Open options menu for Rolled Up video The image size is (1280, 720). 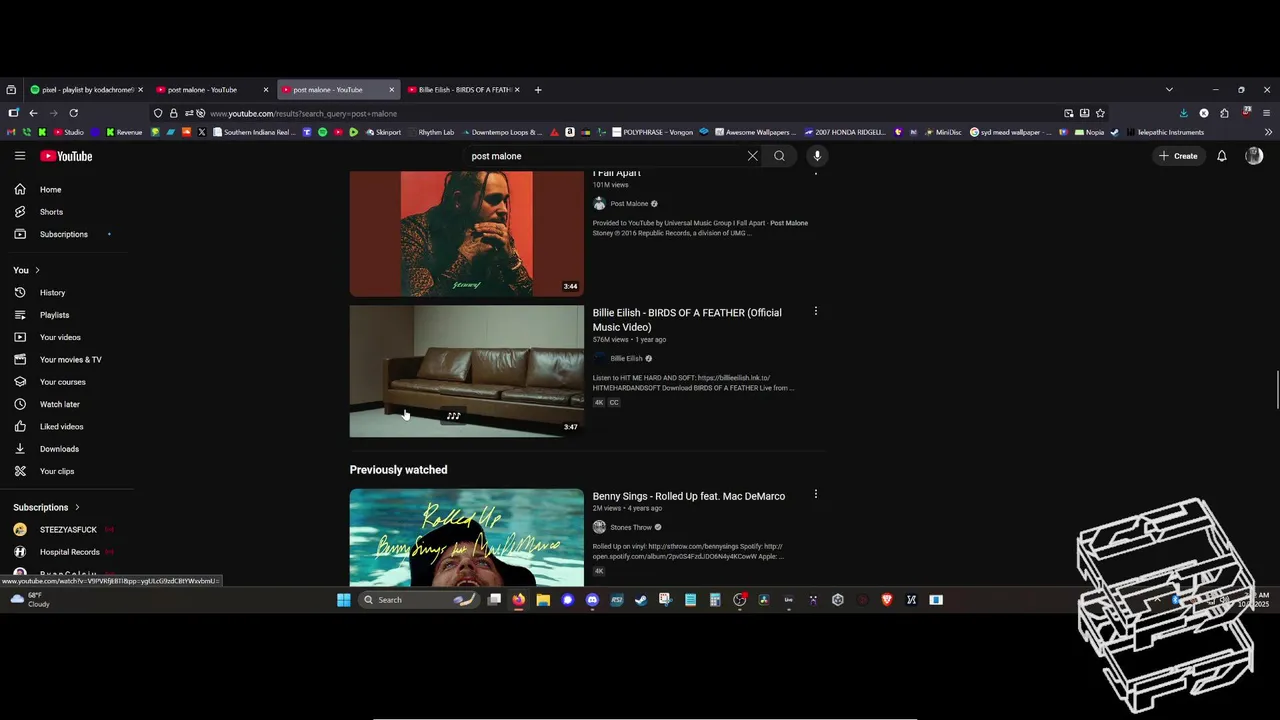click(x=816, y=494)
